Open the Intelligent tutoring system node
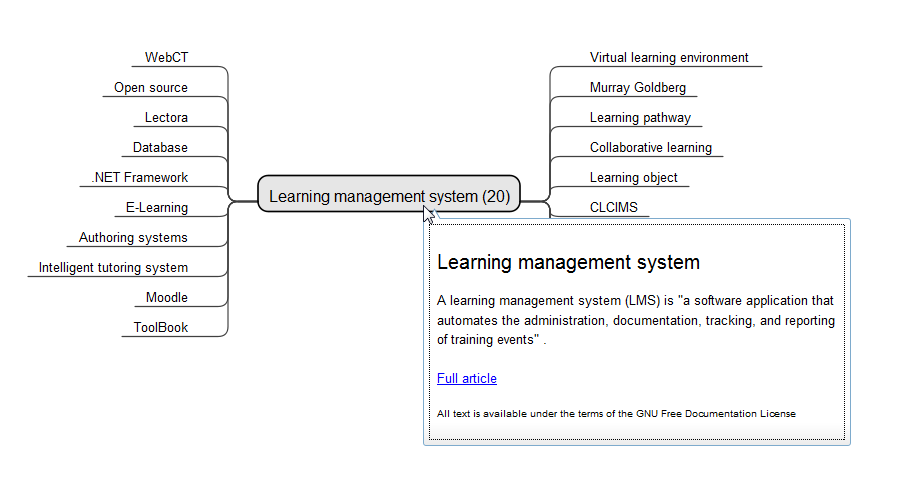This screenshot has width=920, height=500. (113, 268)
